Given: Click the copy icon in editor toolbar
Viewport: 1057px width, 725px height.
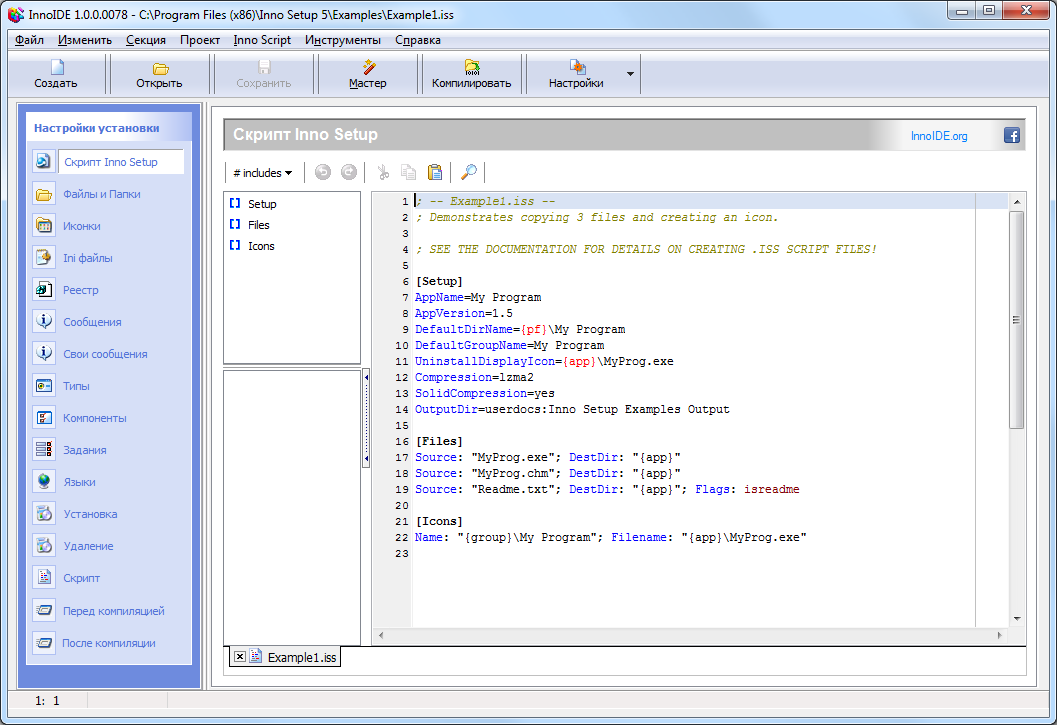Looking at the screenshot, I should point(409,173).
